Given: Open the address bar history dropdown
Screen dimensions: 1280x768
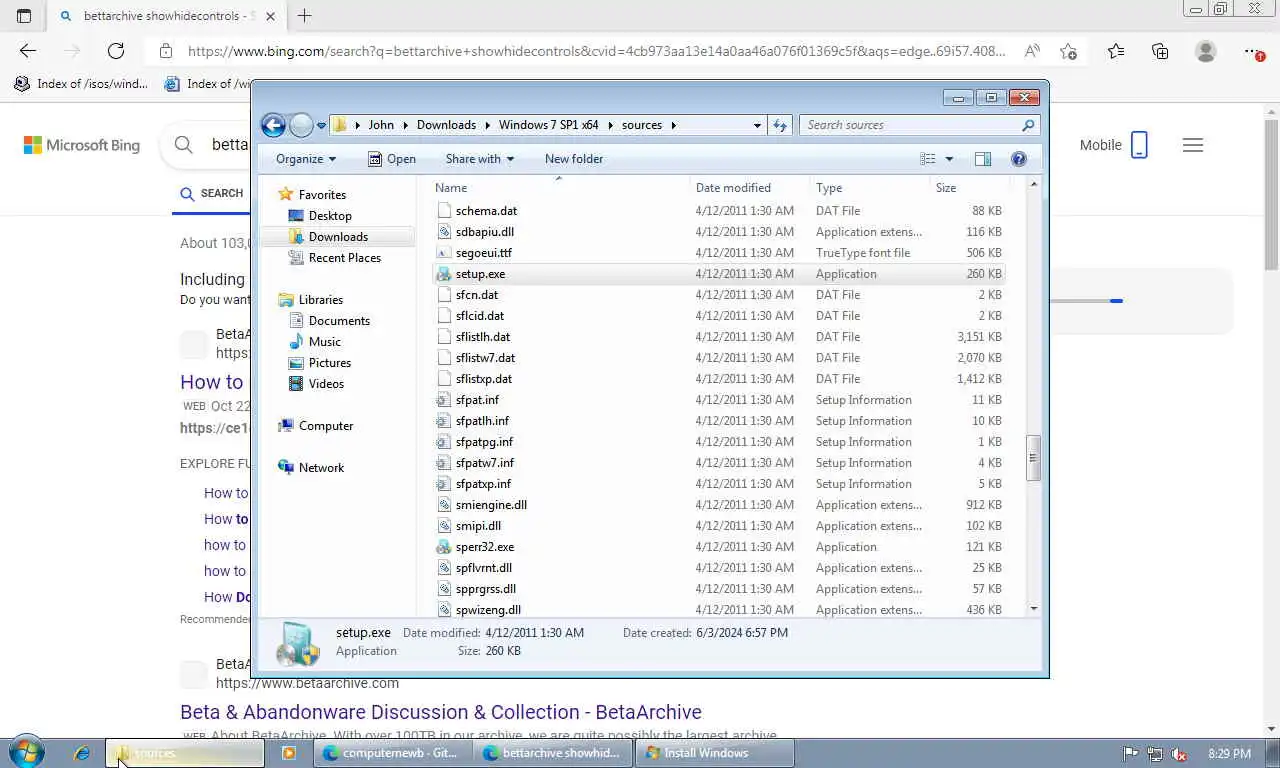Looking at the screenshot, I should [x=757, y=125].
